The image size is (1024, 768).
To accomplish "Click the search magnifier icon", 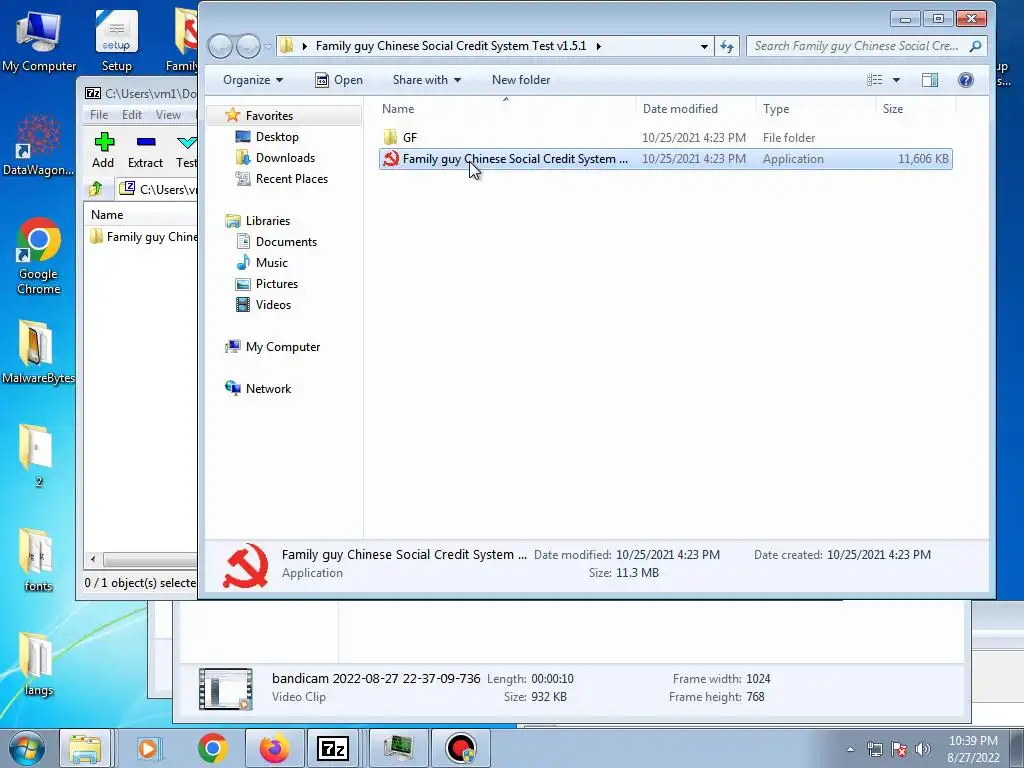I will coord(975,46).
